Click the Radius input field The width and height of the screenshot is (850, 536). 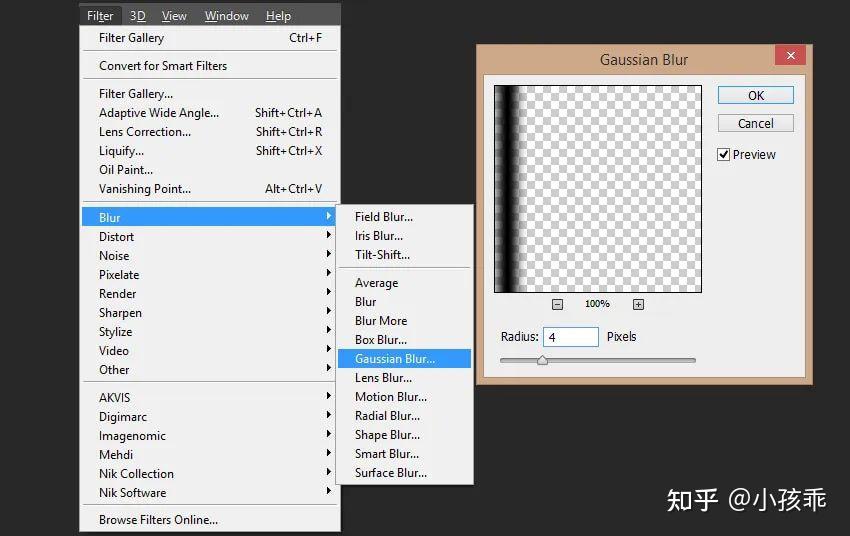tap(571, 337)
